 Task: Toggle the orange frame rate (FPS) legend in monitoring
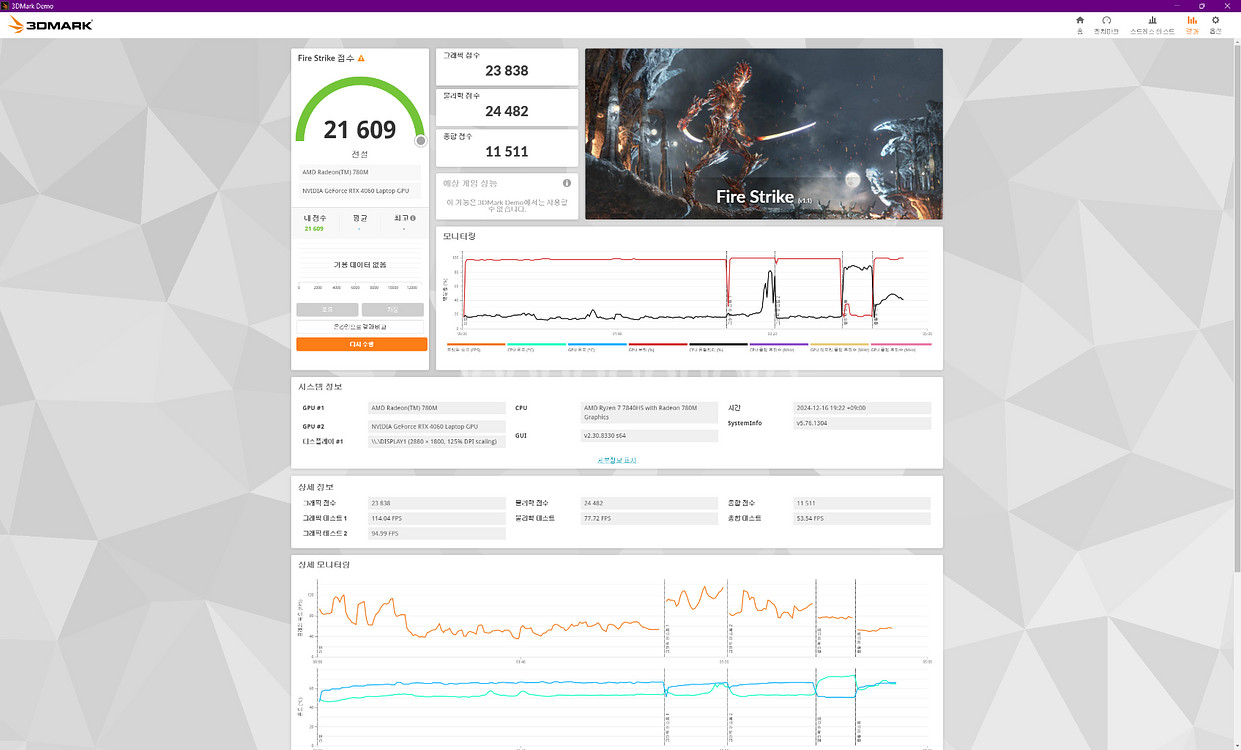click(475, 346)
